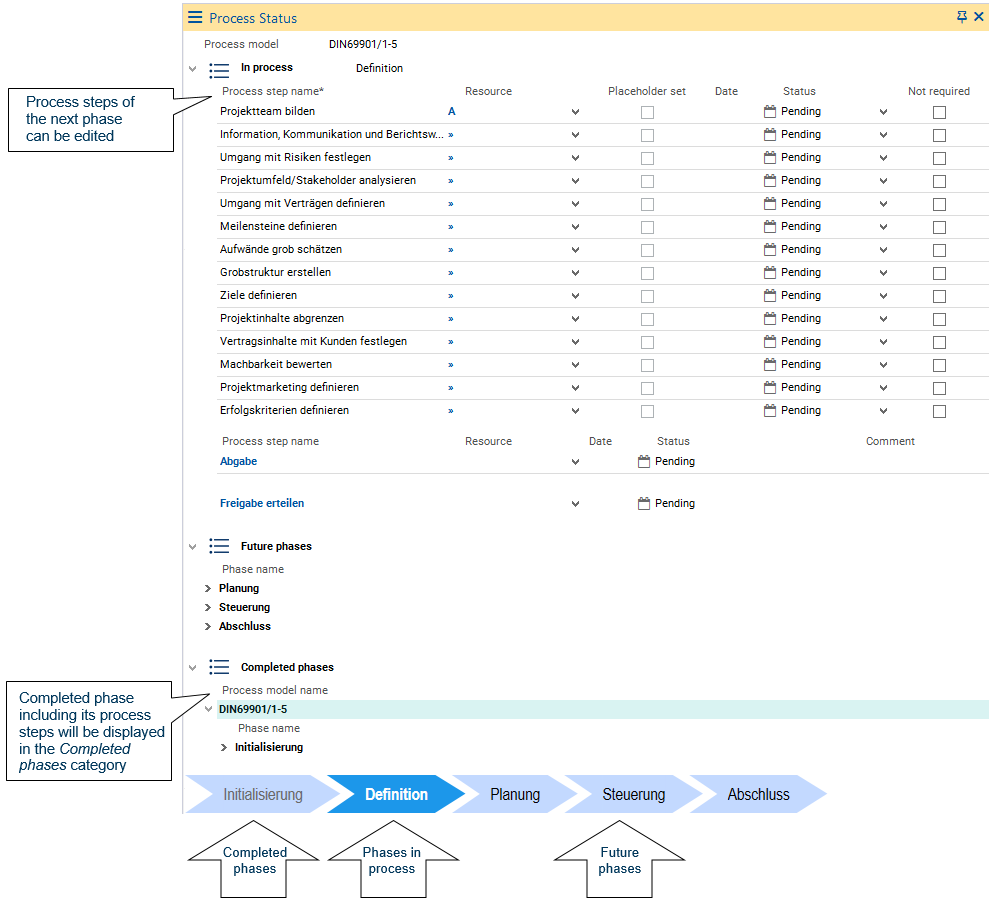Open calendar icon for Aufwände grob schätzen
The image size is (989, 906).
770,250
